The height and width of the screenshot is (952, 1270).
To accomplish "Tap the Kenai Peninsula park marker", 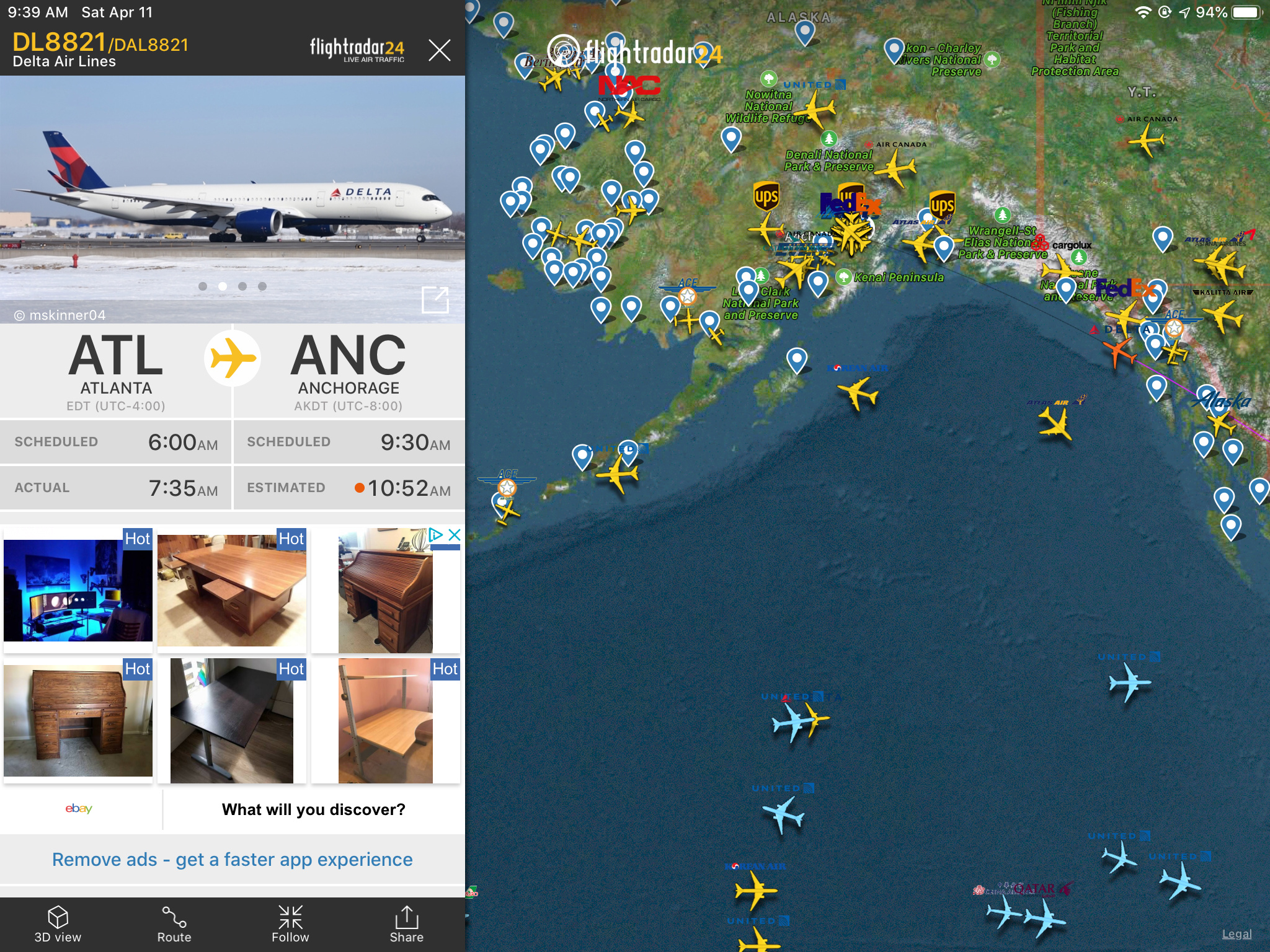I will (x=843, y=277).
